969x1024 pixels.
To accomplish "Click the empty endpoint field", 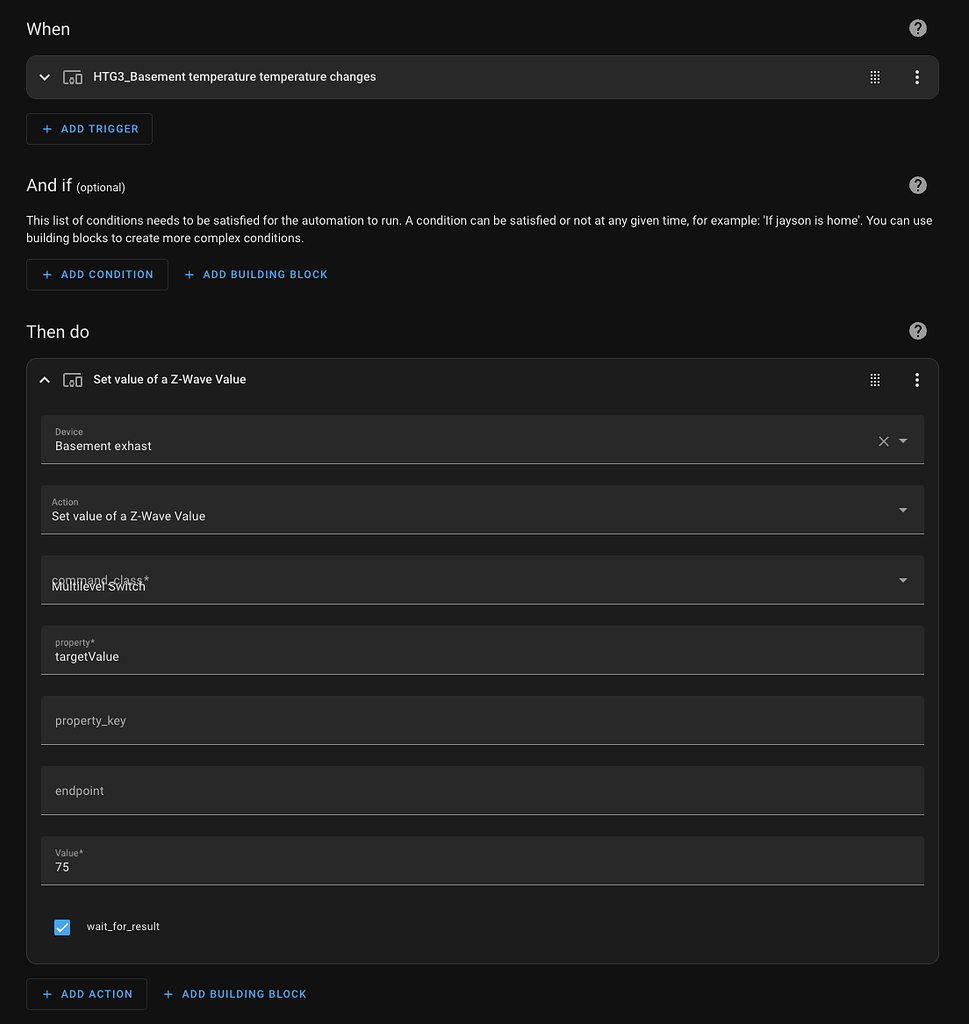I will pos(482,791).
